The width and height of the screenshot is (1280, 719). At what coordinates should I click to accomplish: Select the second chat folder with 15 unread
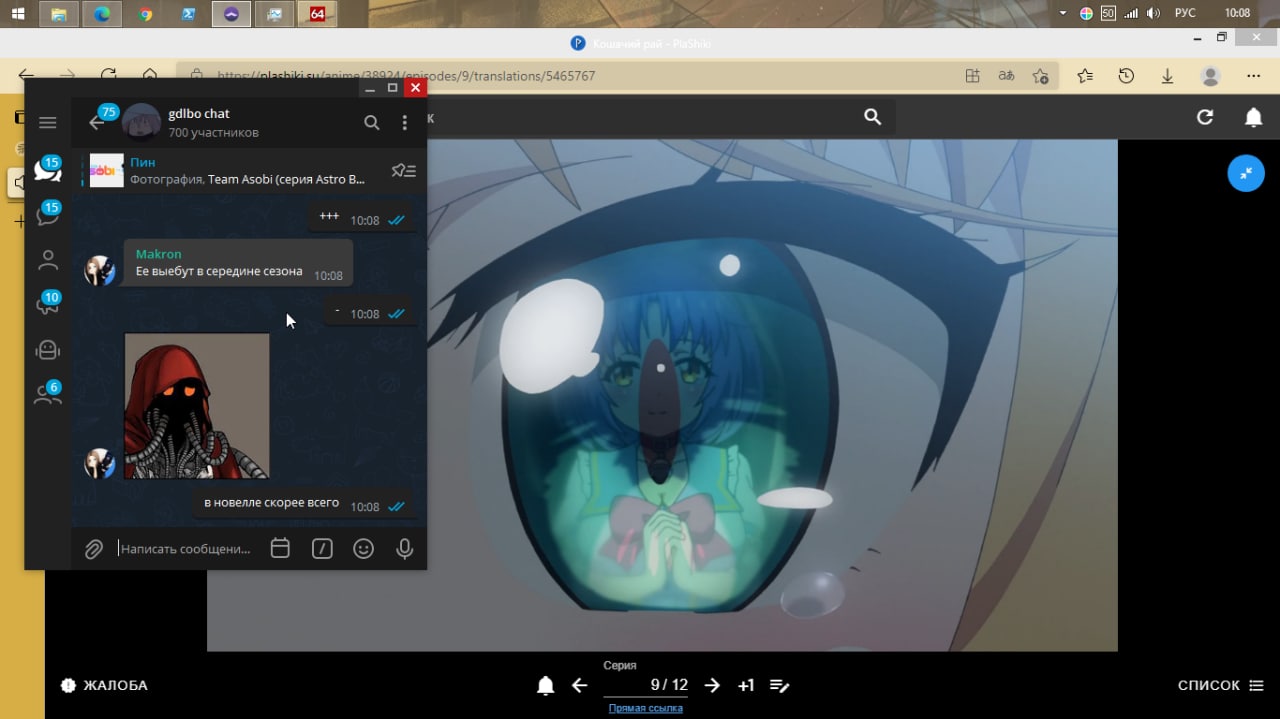[47, 215]
